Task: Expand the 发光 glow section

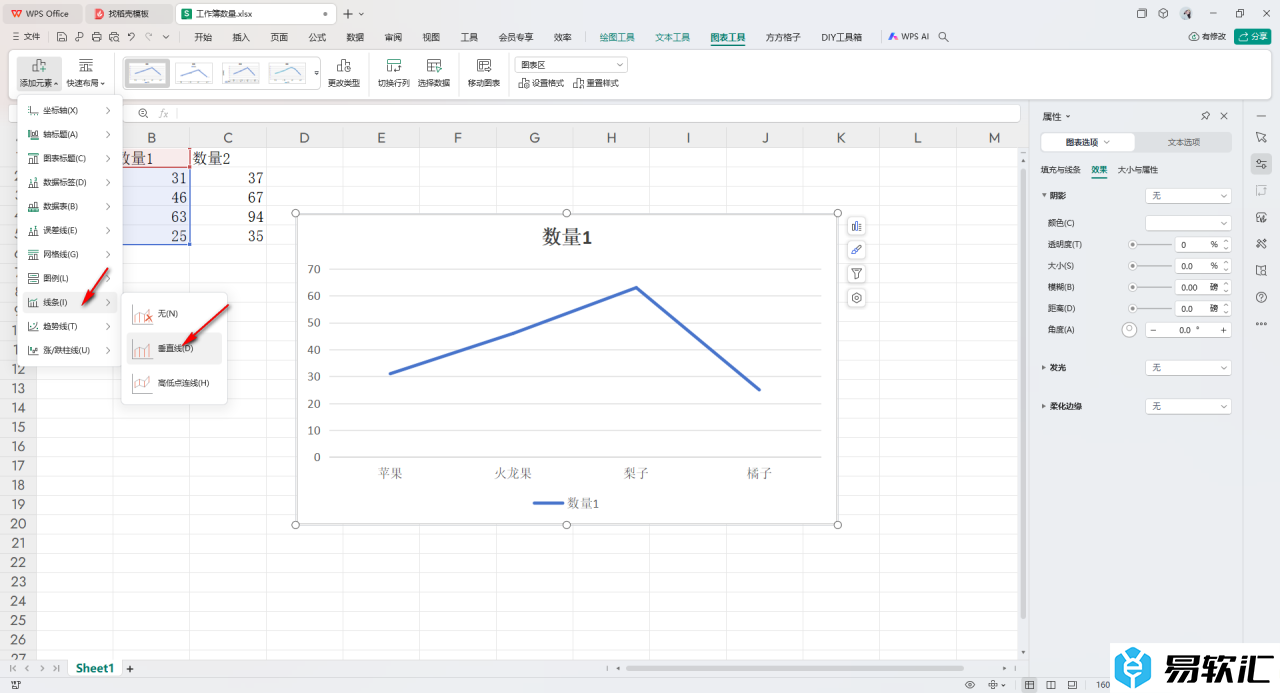Action: (x=1045, y=368)
